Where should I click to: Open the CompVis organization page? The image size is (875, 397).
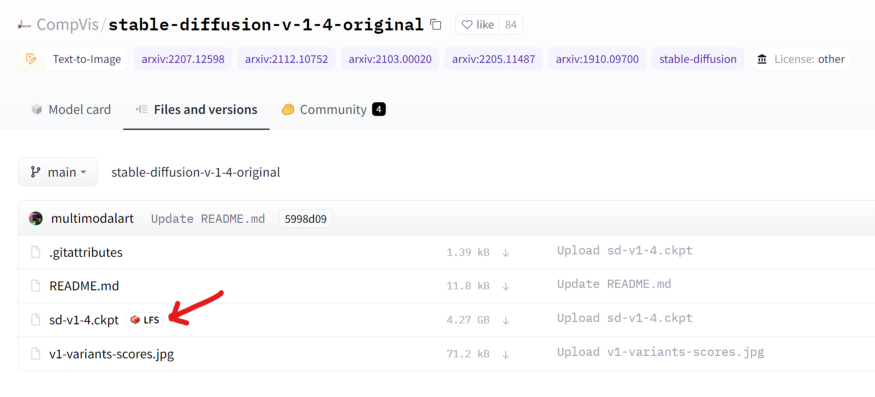(x=69, y=25)
